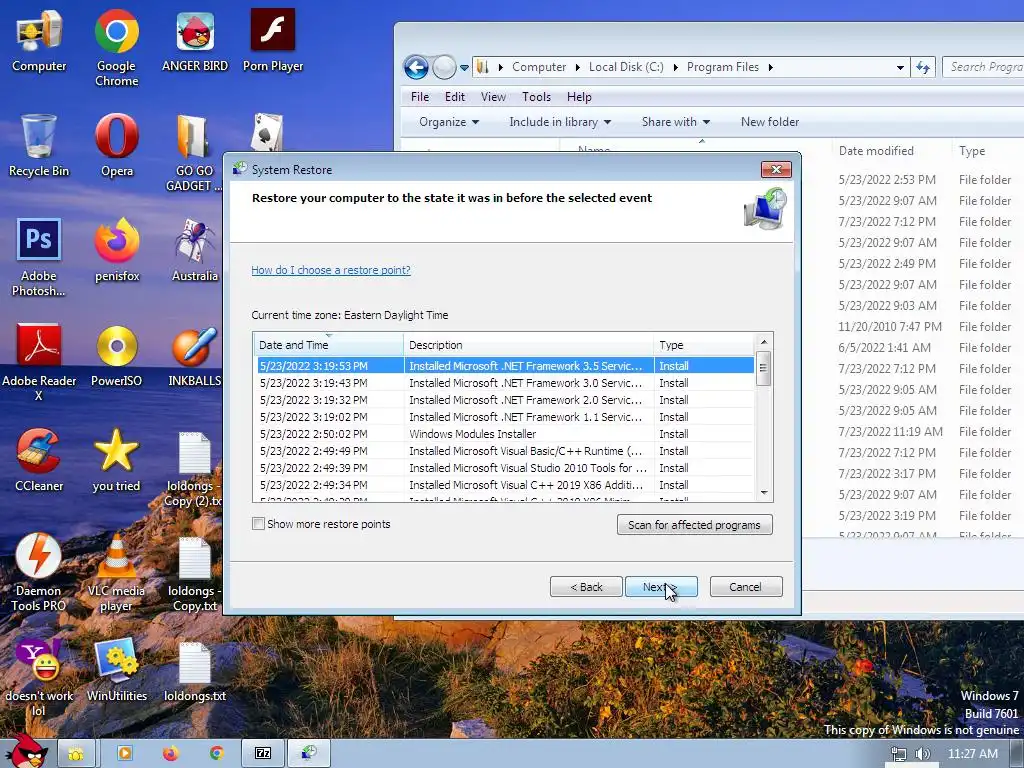Select the CCleaner desktop icon
1024x768 pixels.
pos(39,460)
